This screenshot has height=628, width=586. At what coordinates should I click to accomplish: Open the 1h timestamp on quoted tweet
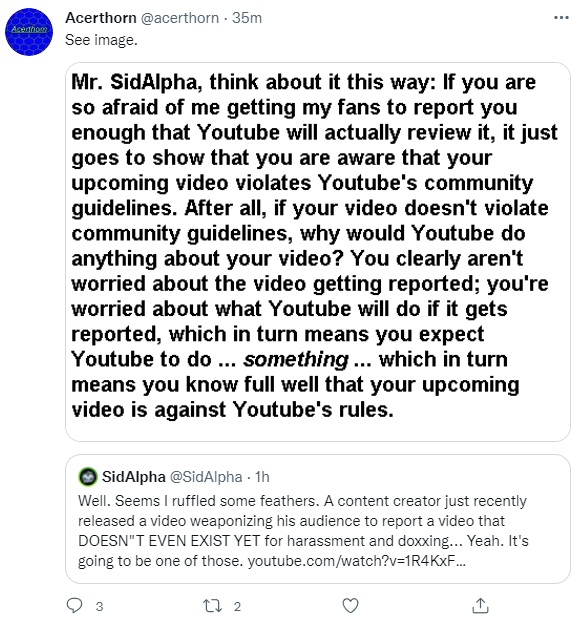tap(262, 477)
